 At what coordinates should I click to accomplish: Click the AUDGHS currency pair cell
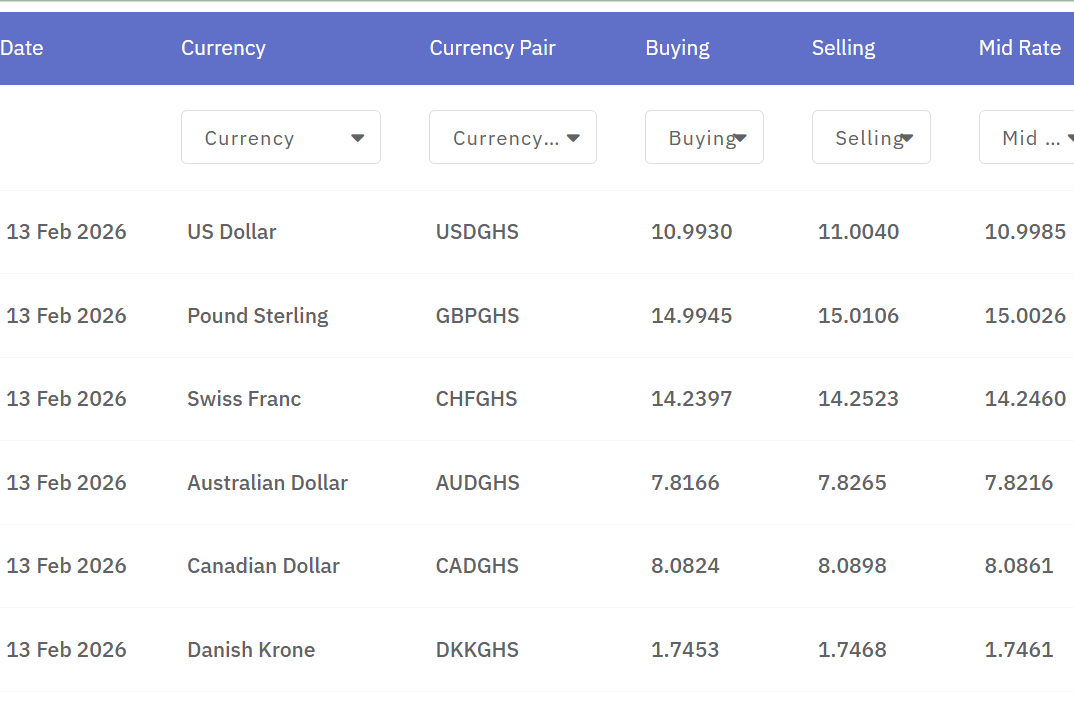pos(477,483)
